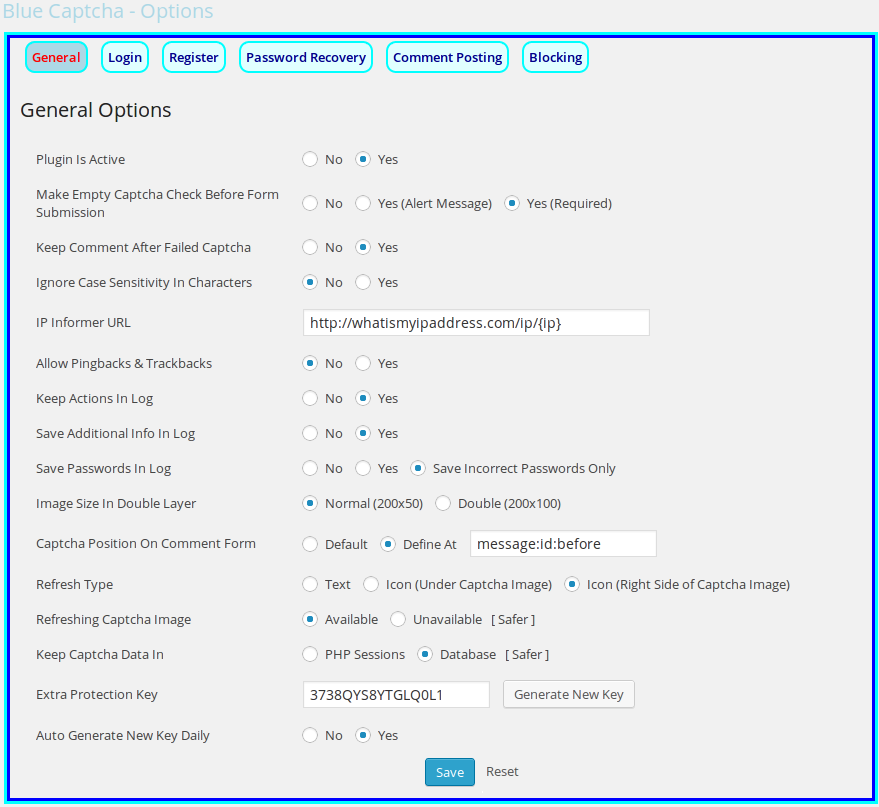Open the General tab
The image size is (879, 807).
pyautogui.click(x=56, y=57)
